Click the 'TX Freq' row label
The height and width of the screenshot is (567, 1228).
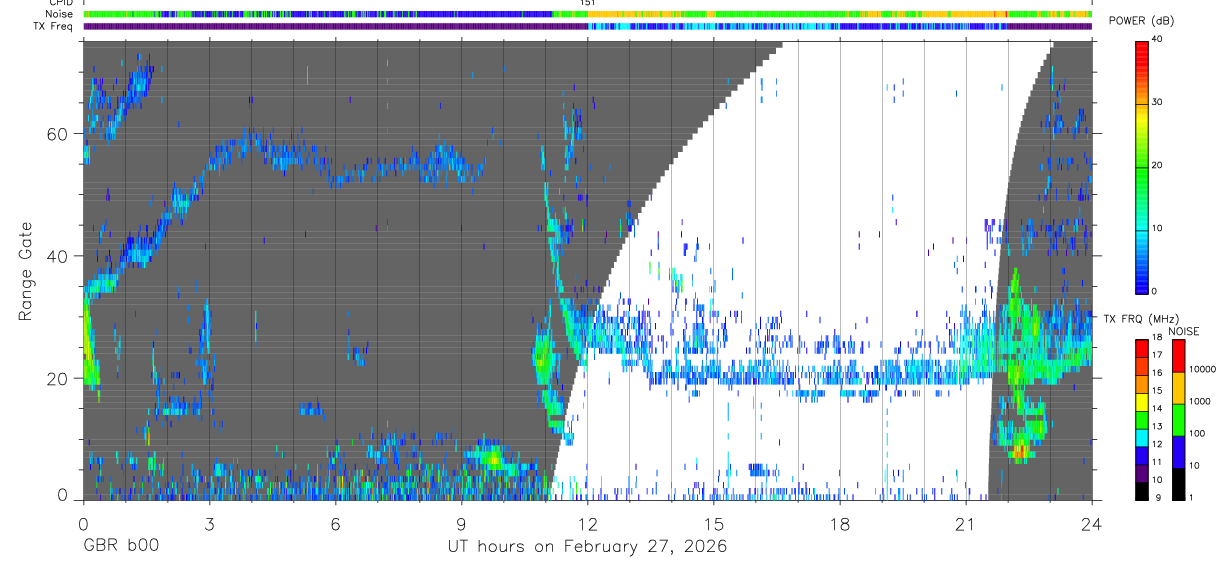click(53, 26)
